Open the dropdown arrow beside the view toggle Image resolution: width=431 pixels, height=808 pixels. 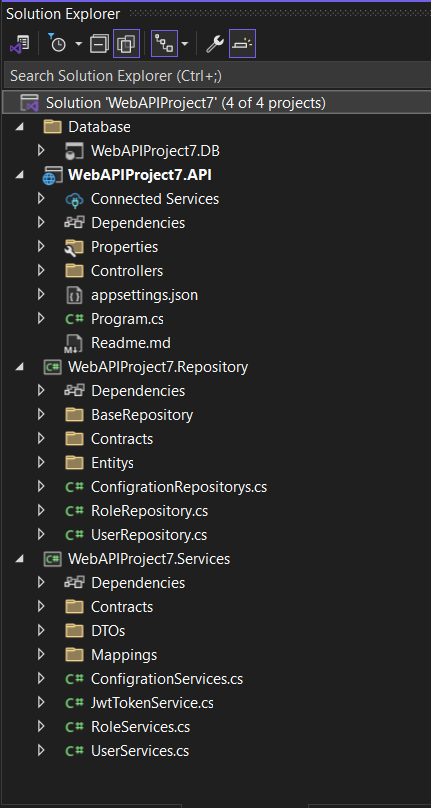click(x=185, y=44)
